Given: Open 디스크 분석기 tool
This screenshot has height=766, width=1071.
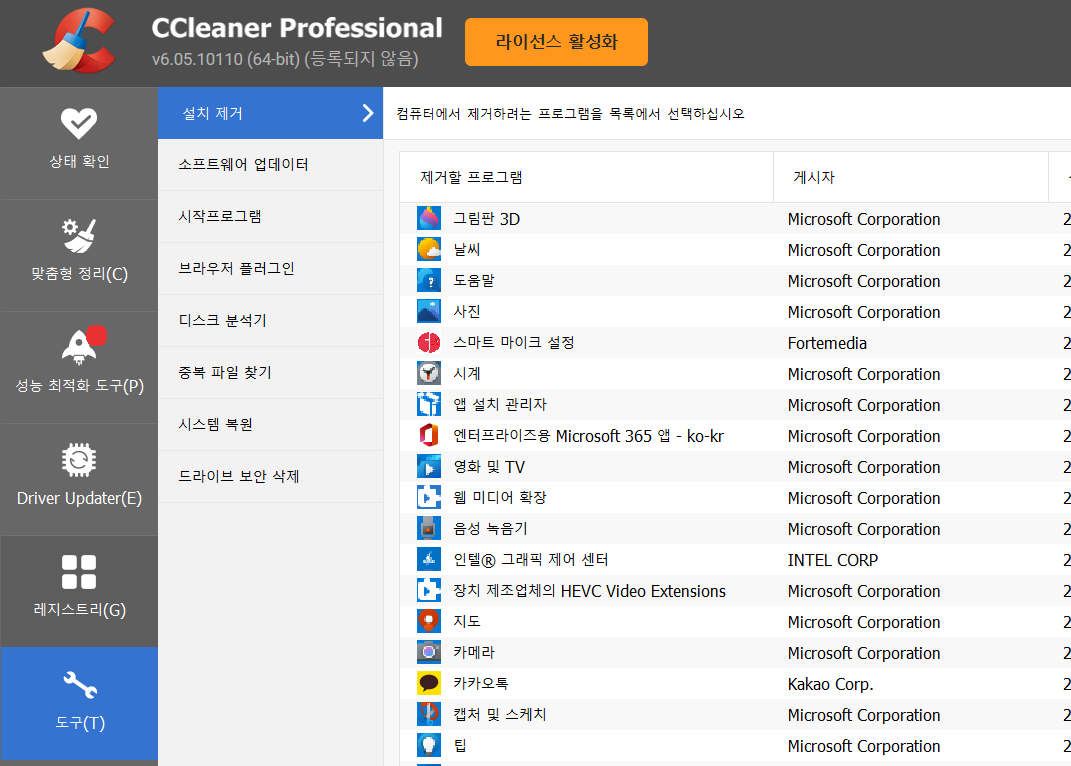Looking at the screenshot, I should coord(270,320).
